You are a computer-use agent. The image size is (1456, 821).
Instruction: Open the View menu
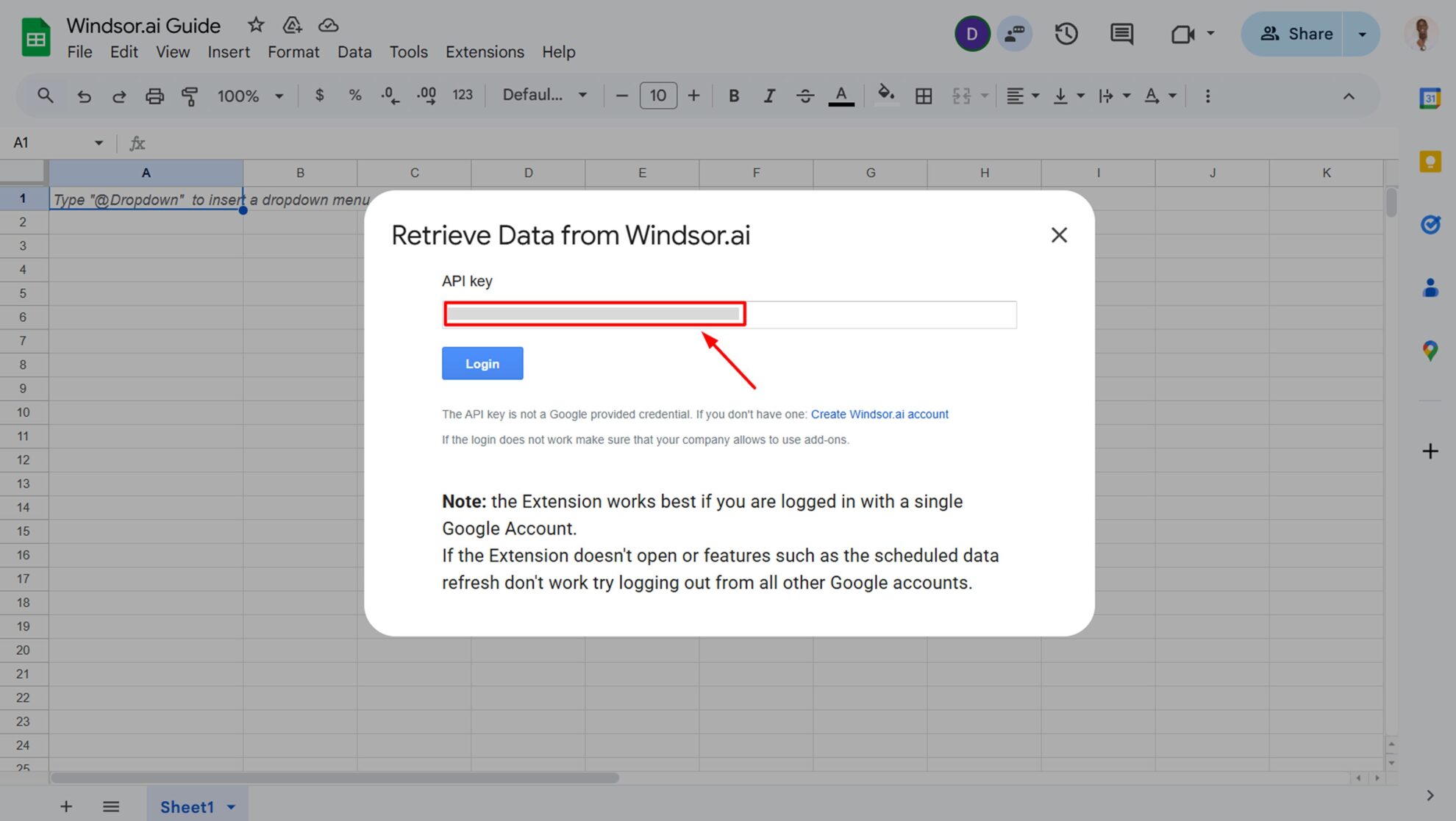pyautogui.click(x=173, y=52)
